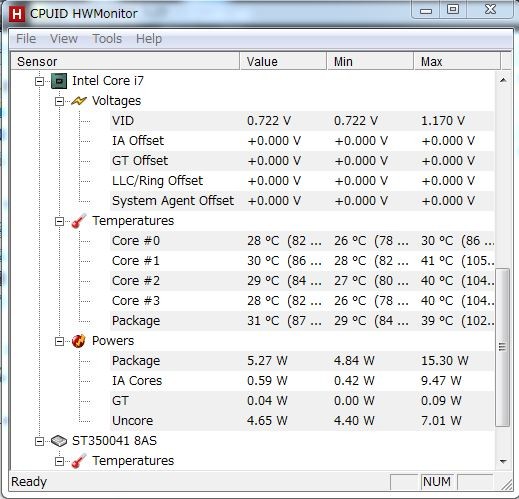Open the File menu
Image resolution: width=519 pixels, height=499 pixels.
(x=26, y=39)
